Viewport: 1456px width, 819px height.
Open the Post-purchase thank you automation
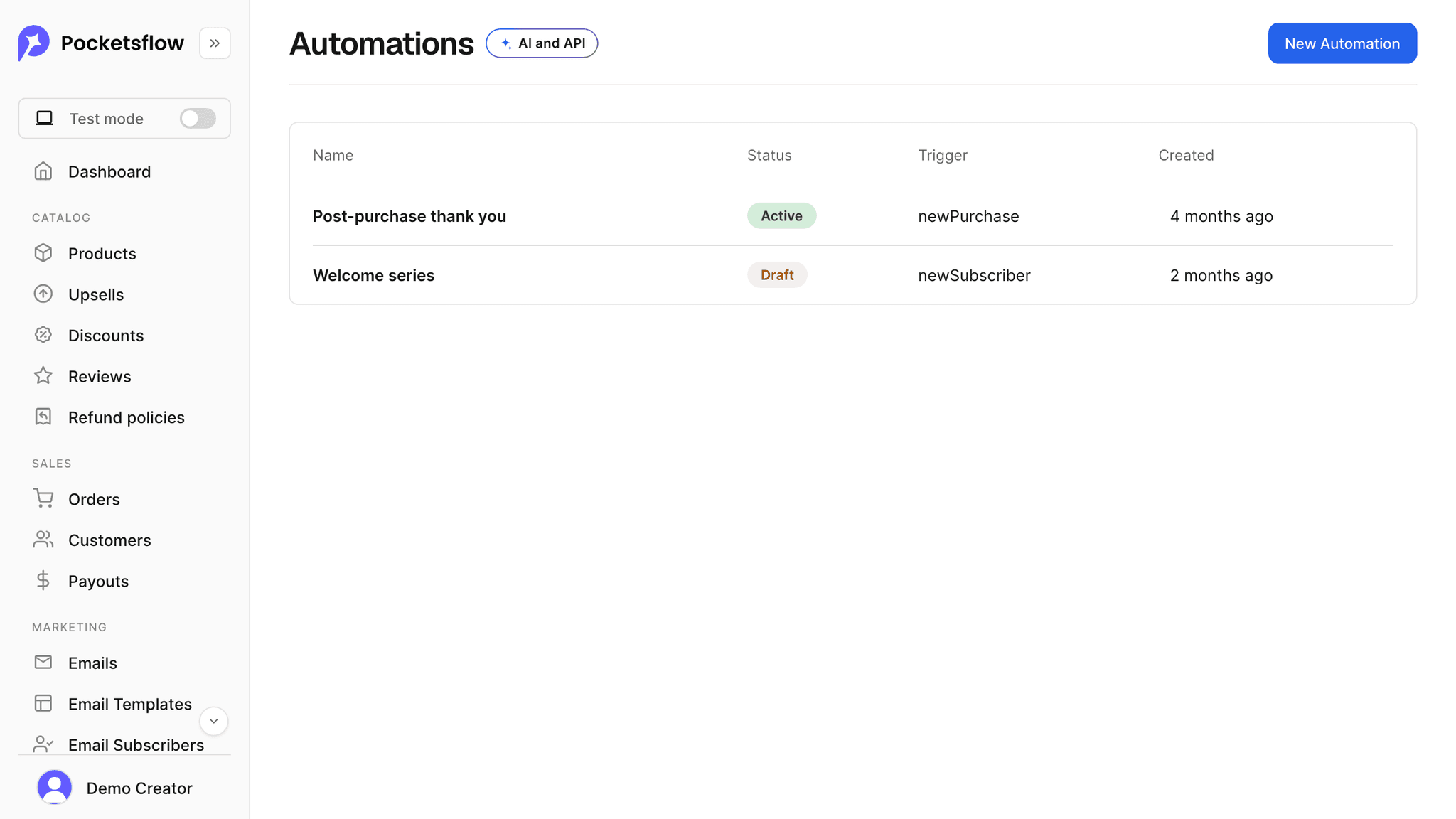click(x=409, y=216)
